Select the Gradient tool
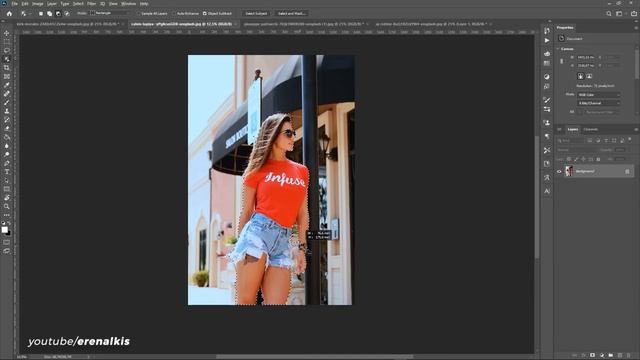The image size is (640, 360). click(7, 137)
